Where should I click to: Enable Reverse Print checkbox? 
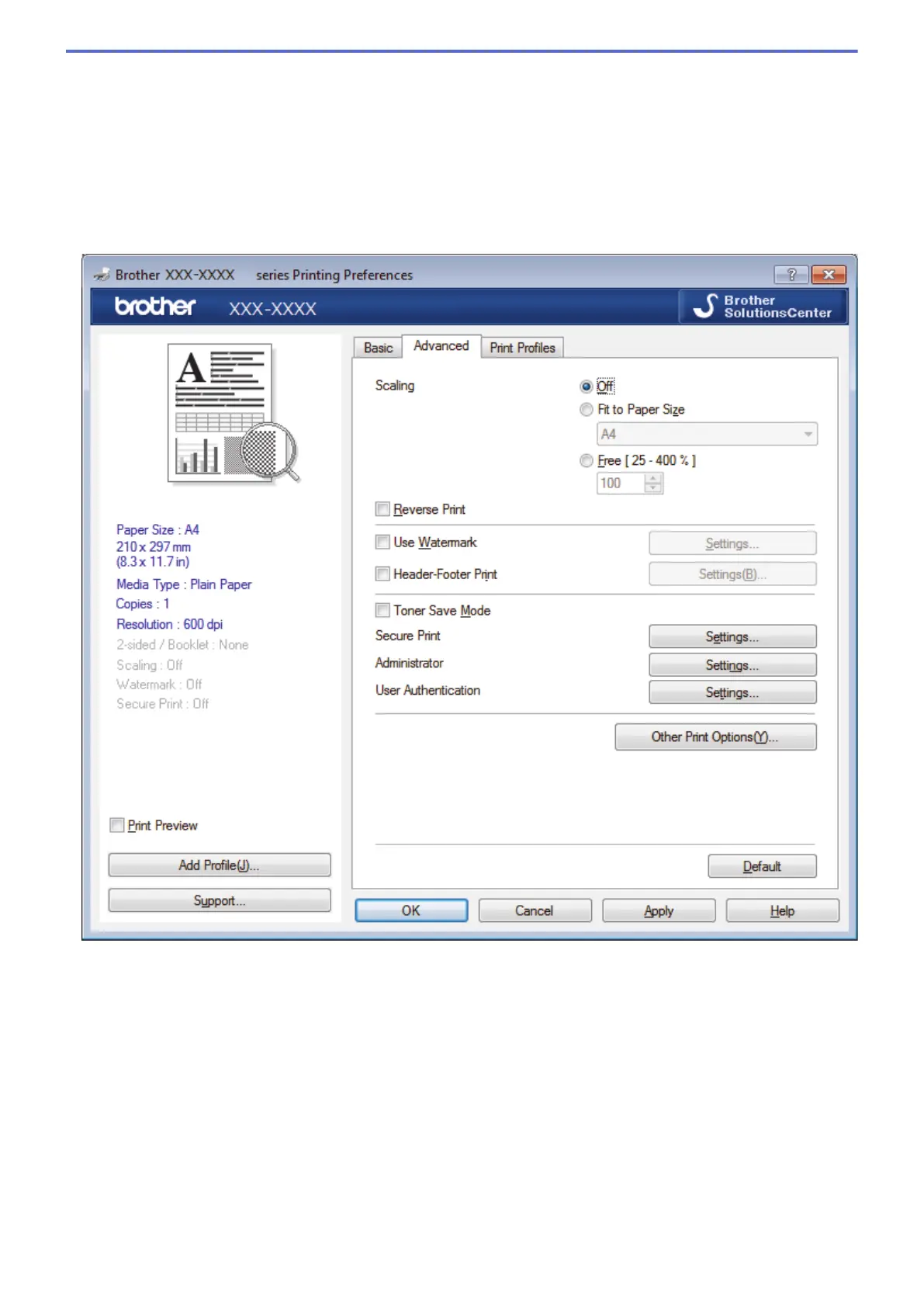(x=382, y=509)
